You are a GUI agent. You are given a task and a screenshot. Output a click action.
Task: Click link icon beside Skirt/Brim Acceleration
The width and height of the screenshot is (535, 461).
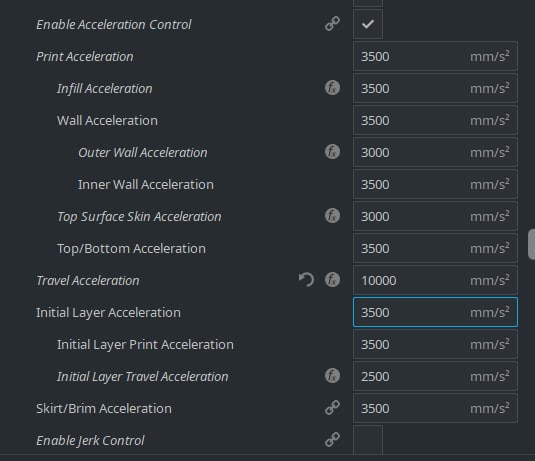tap(332, 408)
